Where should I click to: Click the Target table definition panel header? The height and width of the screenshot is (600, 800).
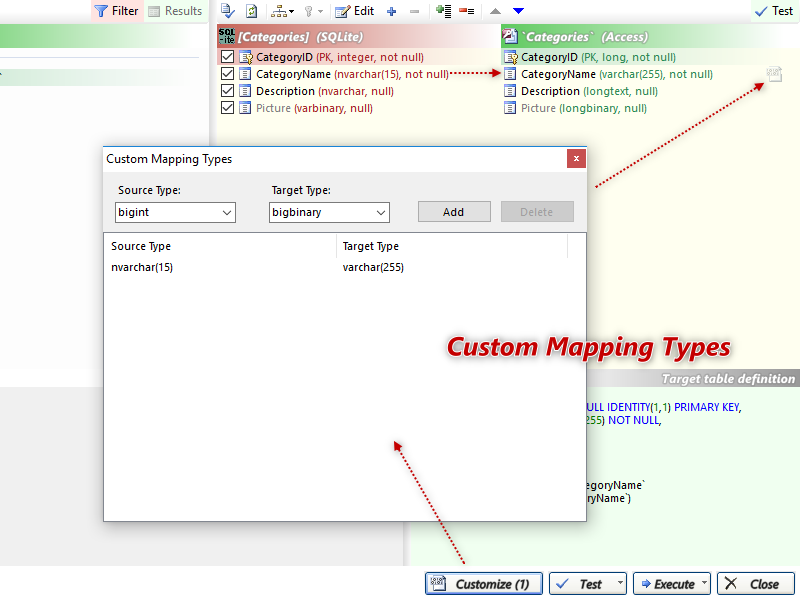(x=693, y=379)
